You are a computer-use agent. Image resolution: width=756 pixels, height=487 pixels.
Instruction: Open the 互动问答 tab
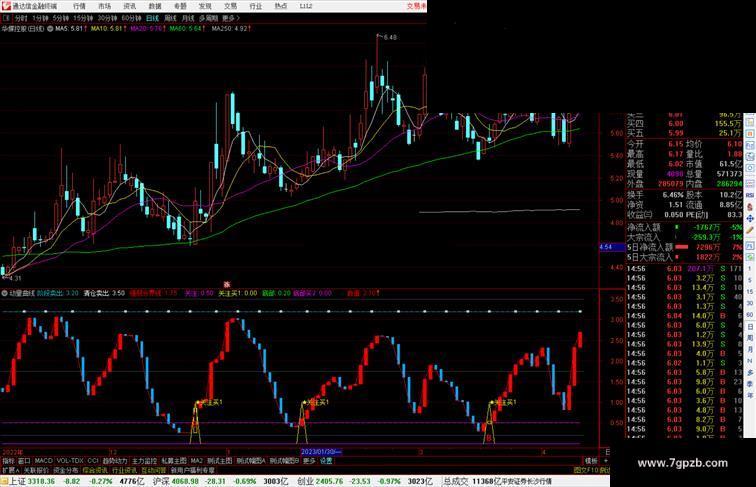point(153,470)
